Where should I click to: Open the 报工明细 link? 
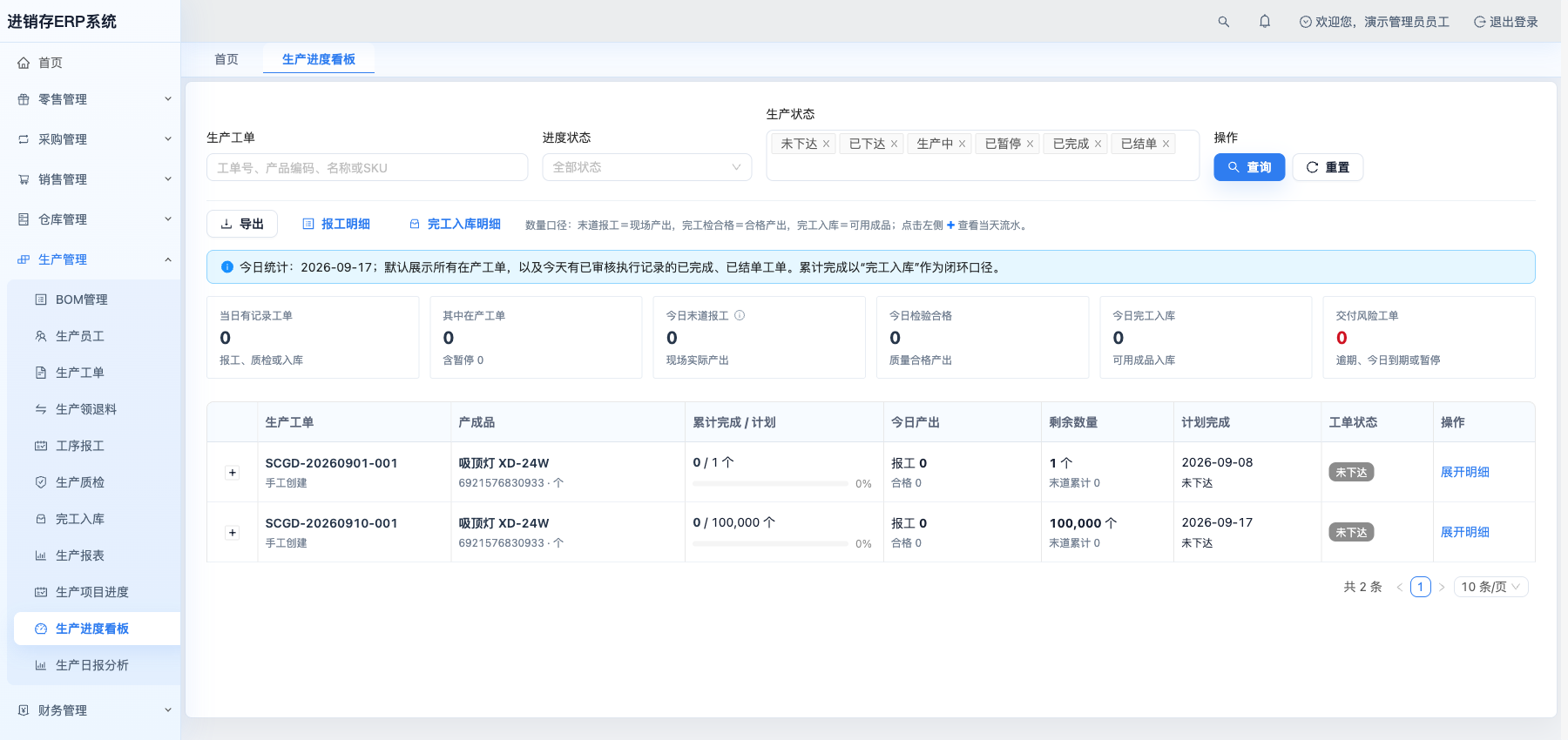tap(336, 224)
